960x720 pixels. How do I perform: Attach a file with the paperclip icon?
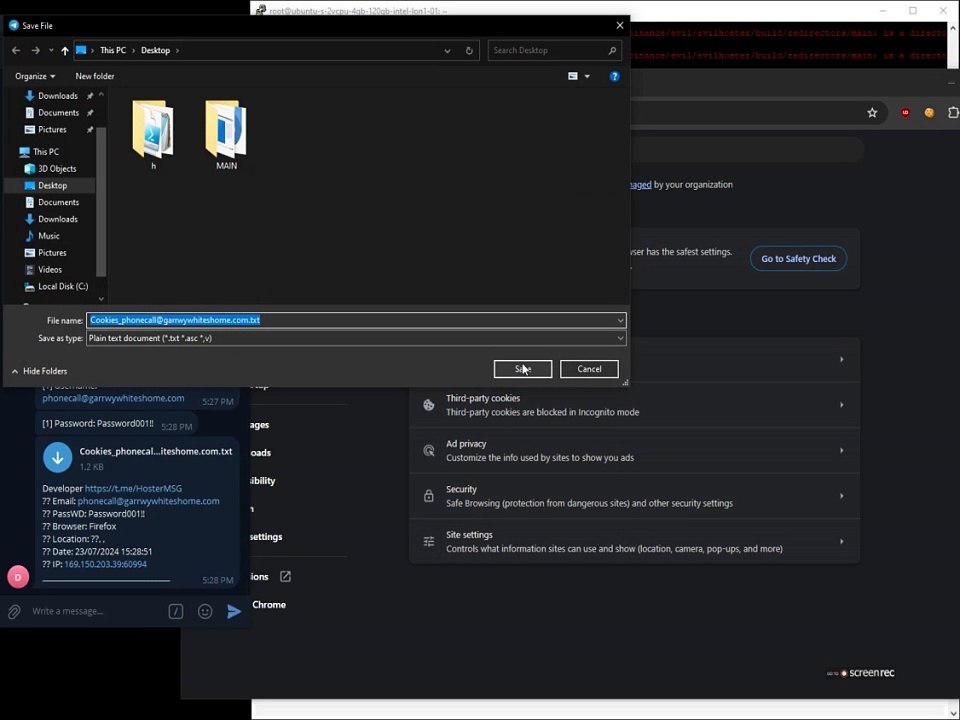14,611
